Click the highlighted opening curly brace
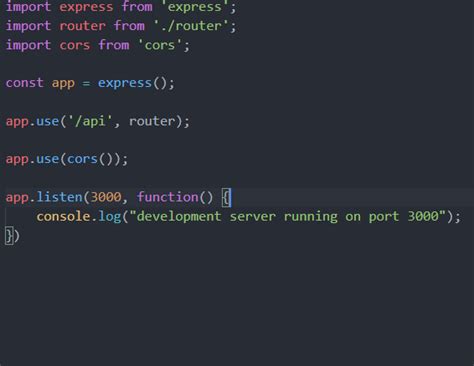The width and height of the screenshot is (474, 366). point(226,197)
